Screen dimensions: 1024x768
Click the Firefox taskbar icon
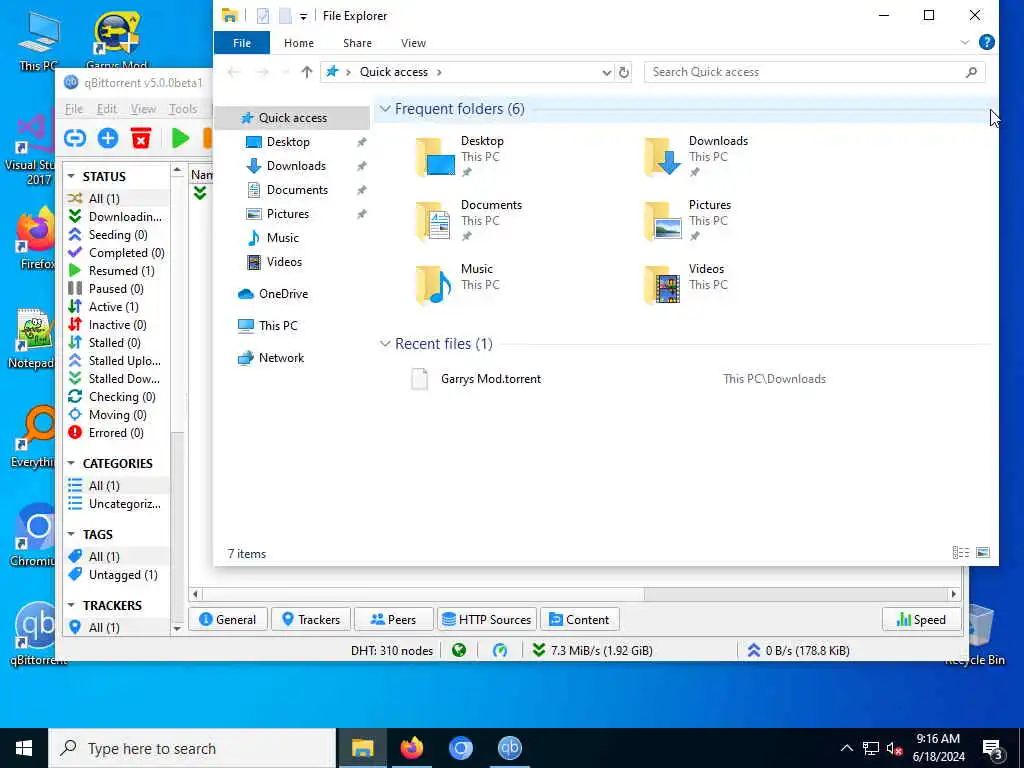[x=411, y=748]
